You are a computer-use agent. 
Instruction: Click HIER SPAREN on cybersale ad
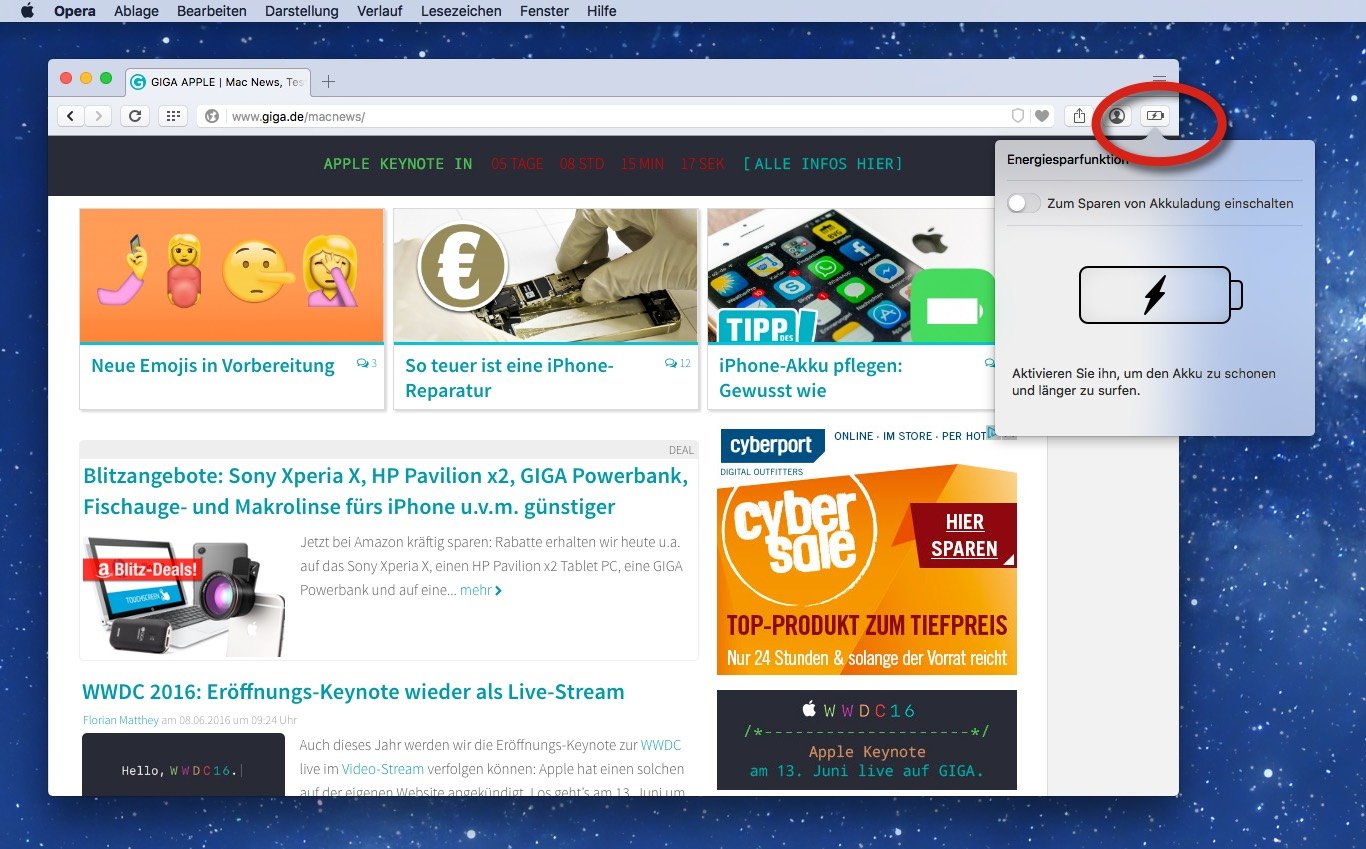pos(964,535)
